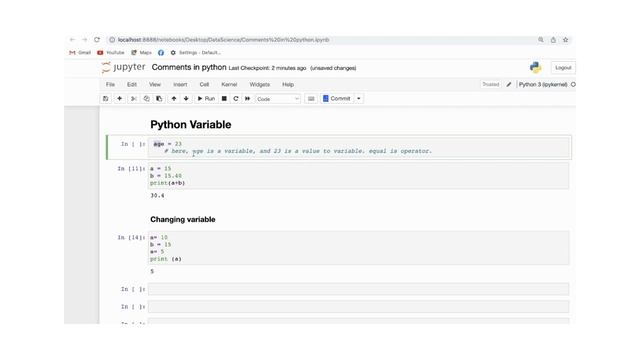
Task: Click the kernel idle circle indicator
Action: [x=573, y=84]
